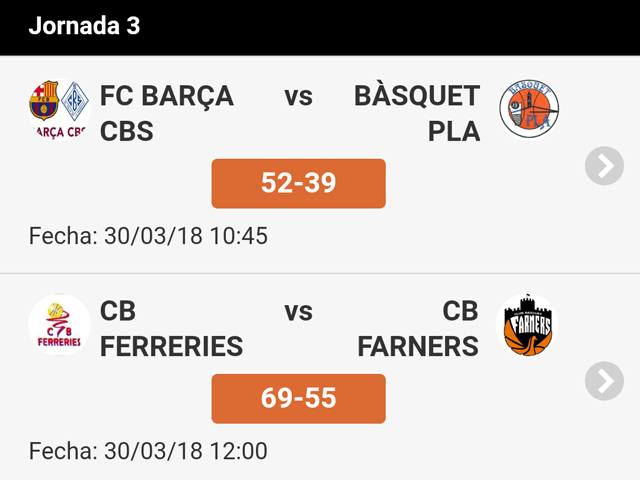Expand the Barça vs Bàsquet Pla match arrow
The width and height of the screenshot is (640, 480).
[x=604, y=166]
